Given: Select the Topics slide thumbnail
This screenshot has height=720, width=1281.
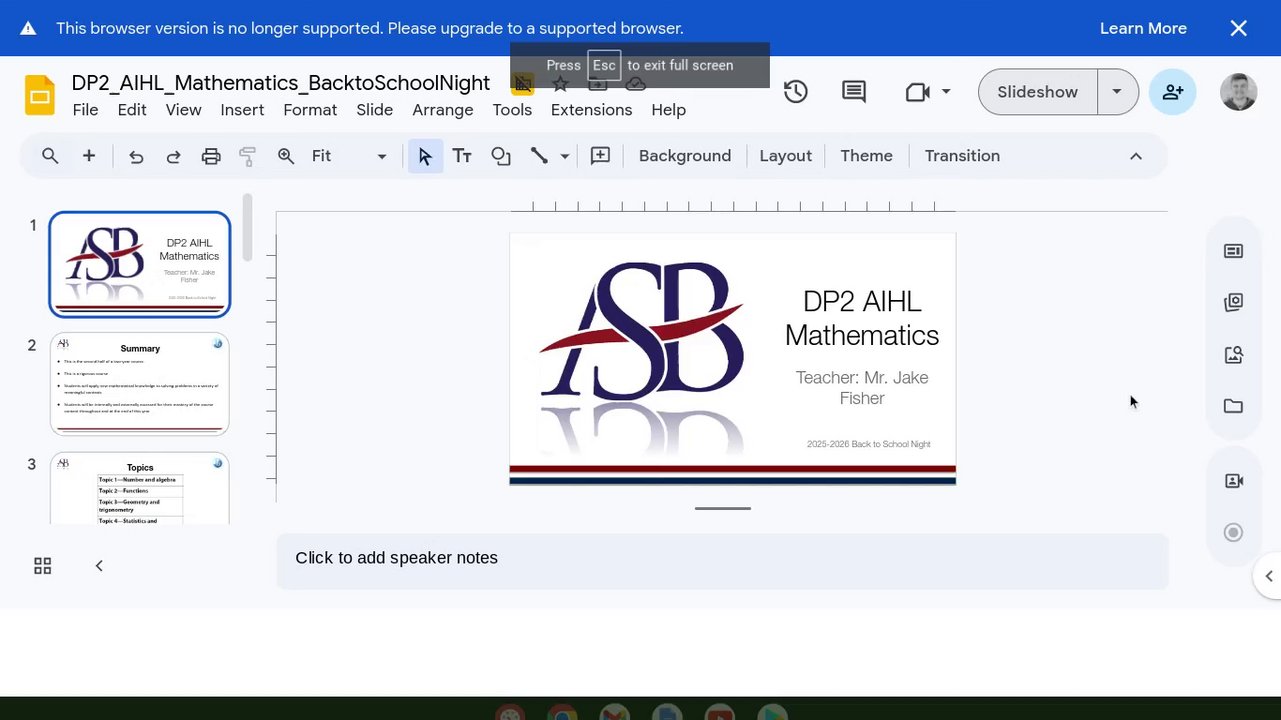Looking at the screenshot, I should pos(140,488).
